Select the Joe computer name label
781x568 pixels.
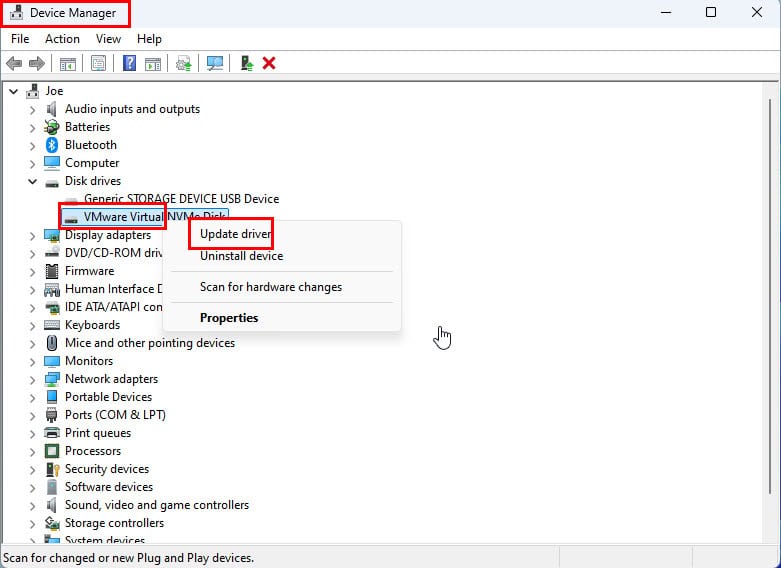pyautogui.click(x=54, y=91)
